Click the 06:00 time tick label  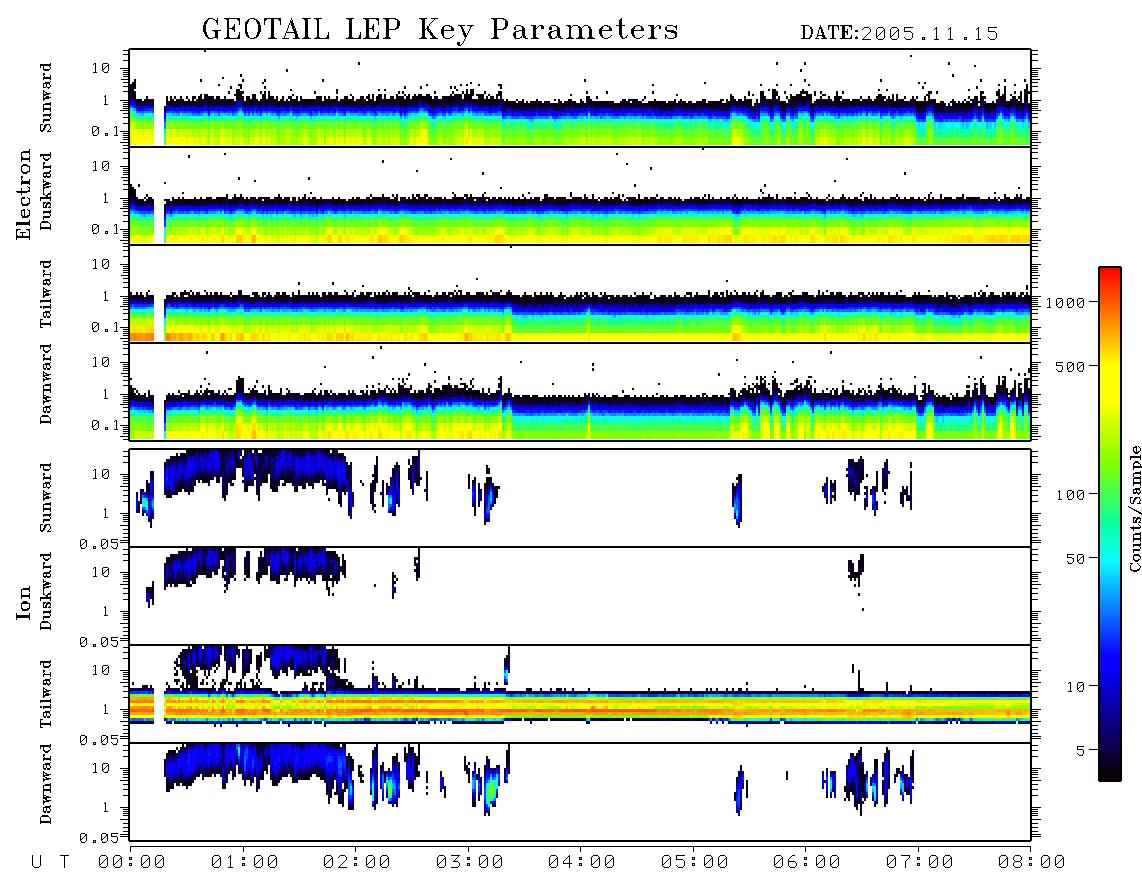807,863
